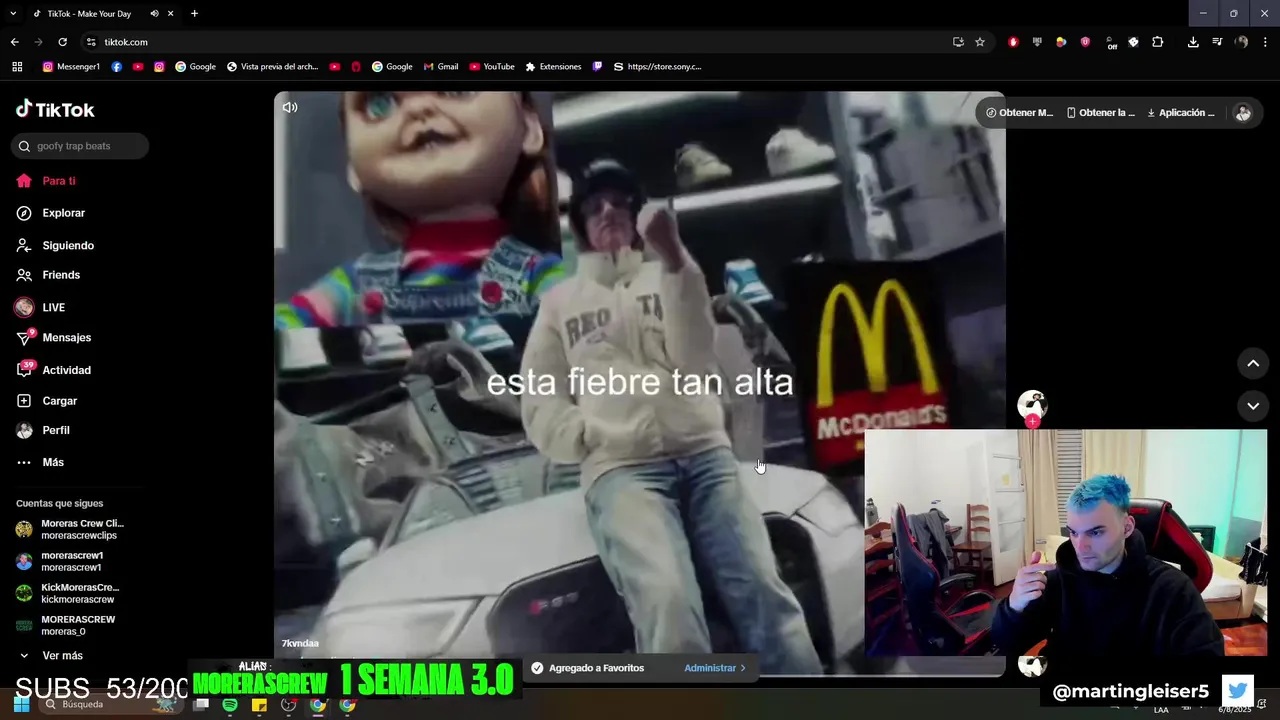Open a new browser tab
Viewport: 1280px width, 720px height.
(194, 14)
